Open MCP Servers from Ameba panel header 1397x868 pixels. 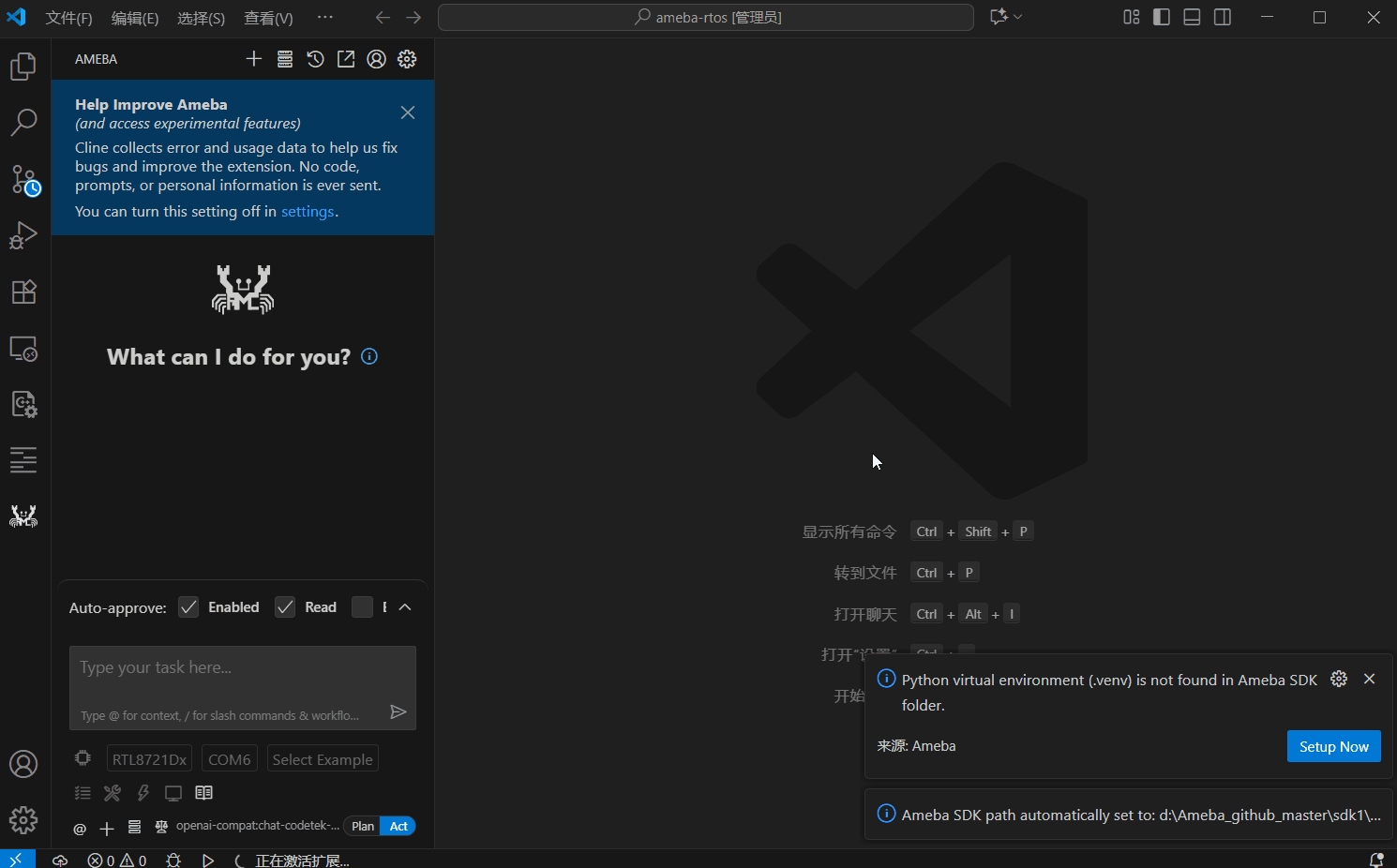pos(285,59)
